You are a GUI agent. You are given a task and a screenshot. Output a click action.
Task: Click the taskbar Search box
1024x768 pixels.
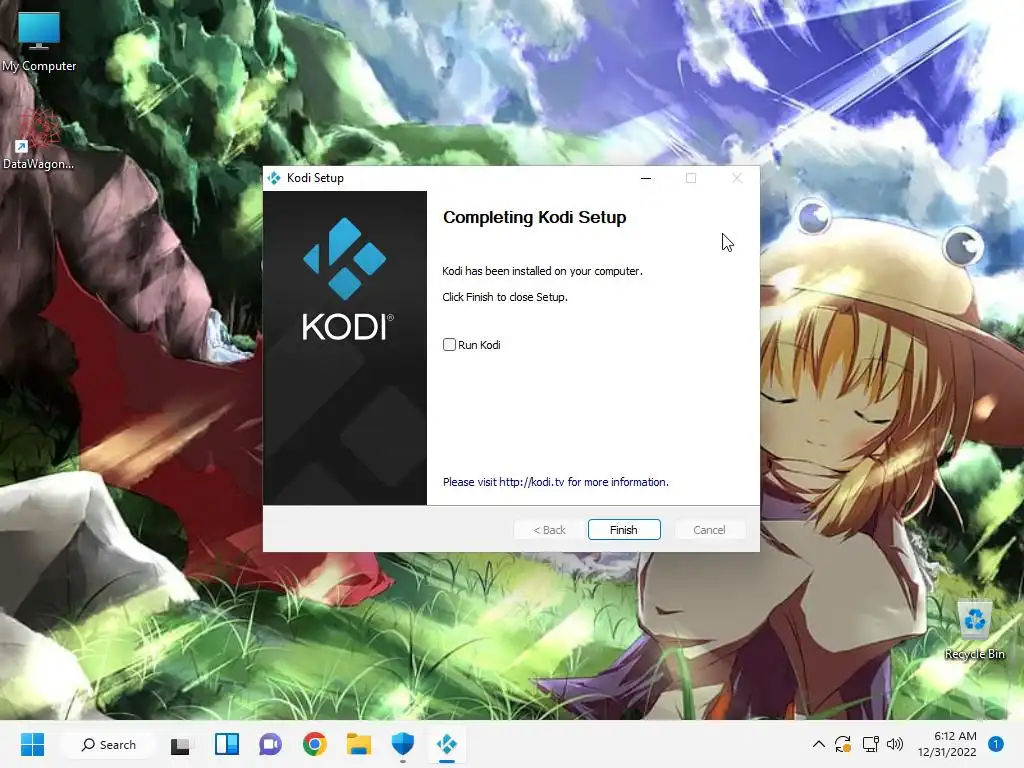pos(108,744)
